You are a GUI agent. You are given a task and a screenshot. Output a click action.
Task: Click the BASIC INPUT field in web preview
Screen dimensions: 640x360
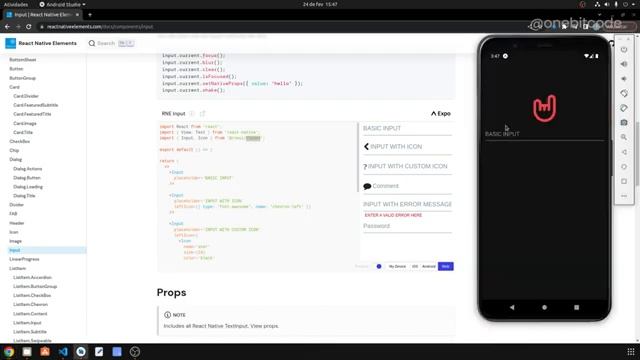tap(407, 129)
